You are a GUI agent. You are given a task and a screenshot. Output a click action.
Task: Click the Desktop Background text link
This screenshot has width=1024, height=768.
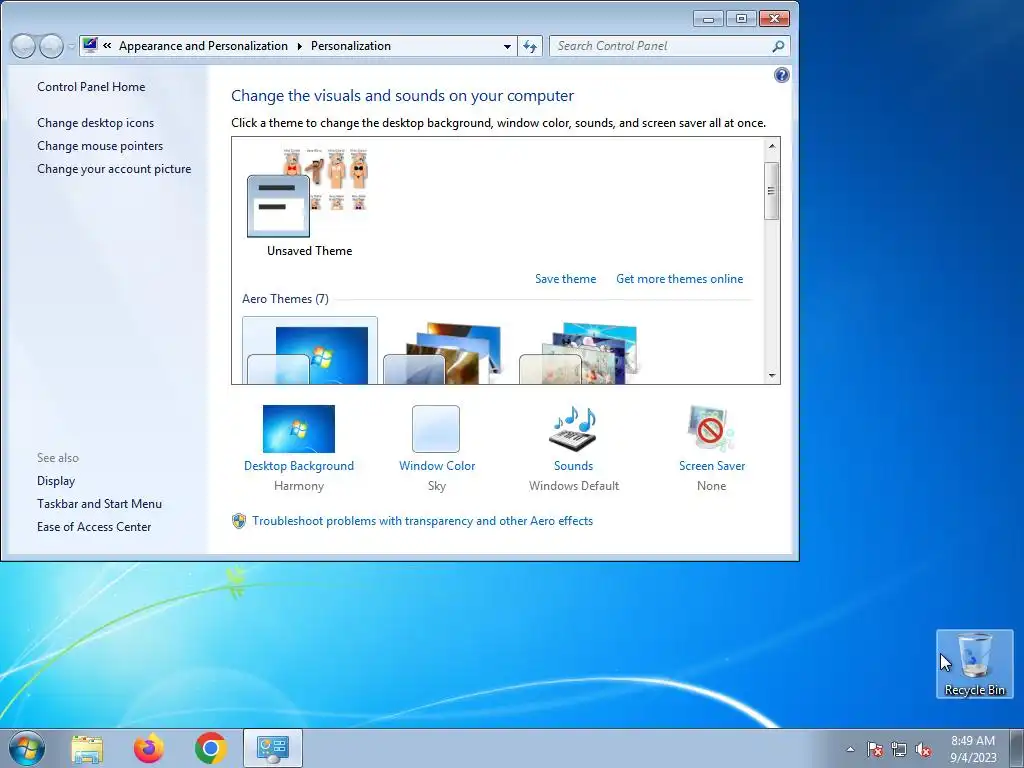click(x=298, y=466)
